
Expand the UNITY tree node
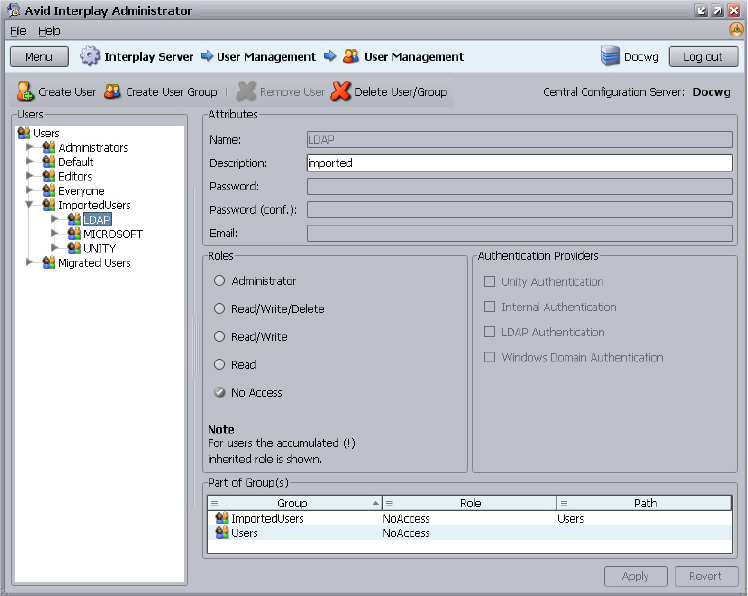pyautogui.click(x=55, y=248)
